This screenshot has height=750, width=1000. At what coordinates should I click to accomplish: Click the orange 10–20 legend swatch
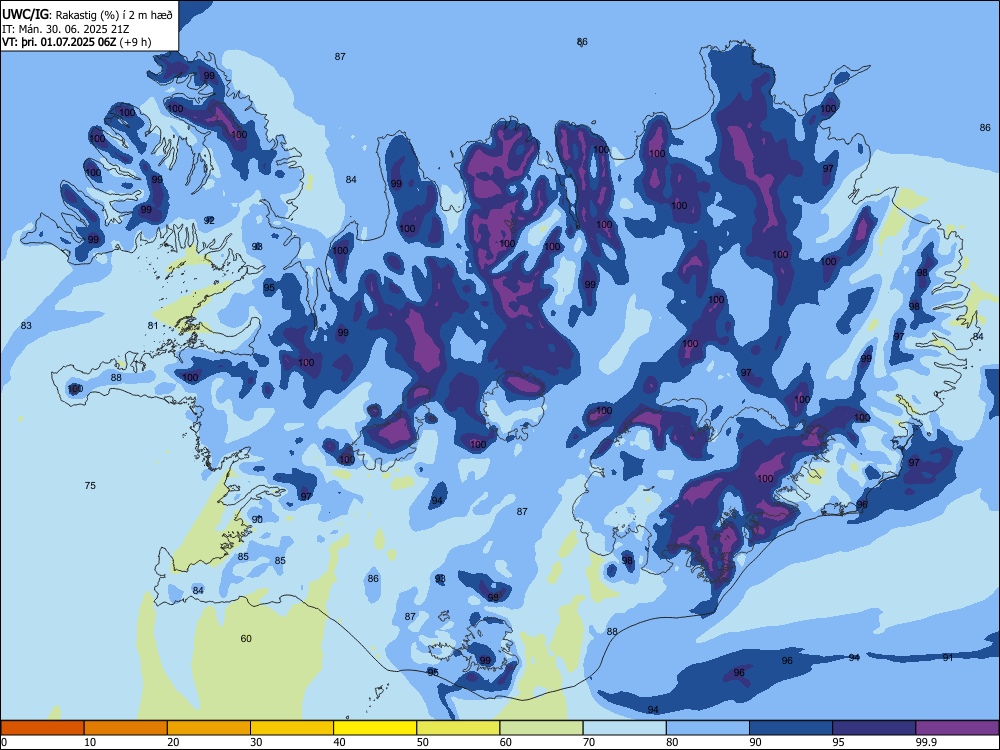click(x=126, y=728)
